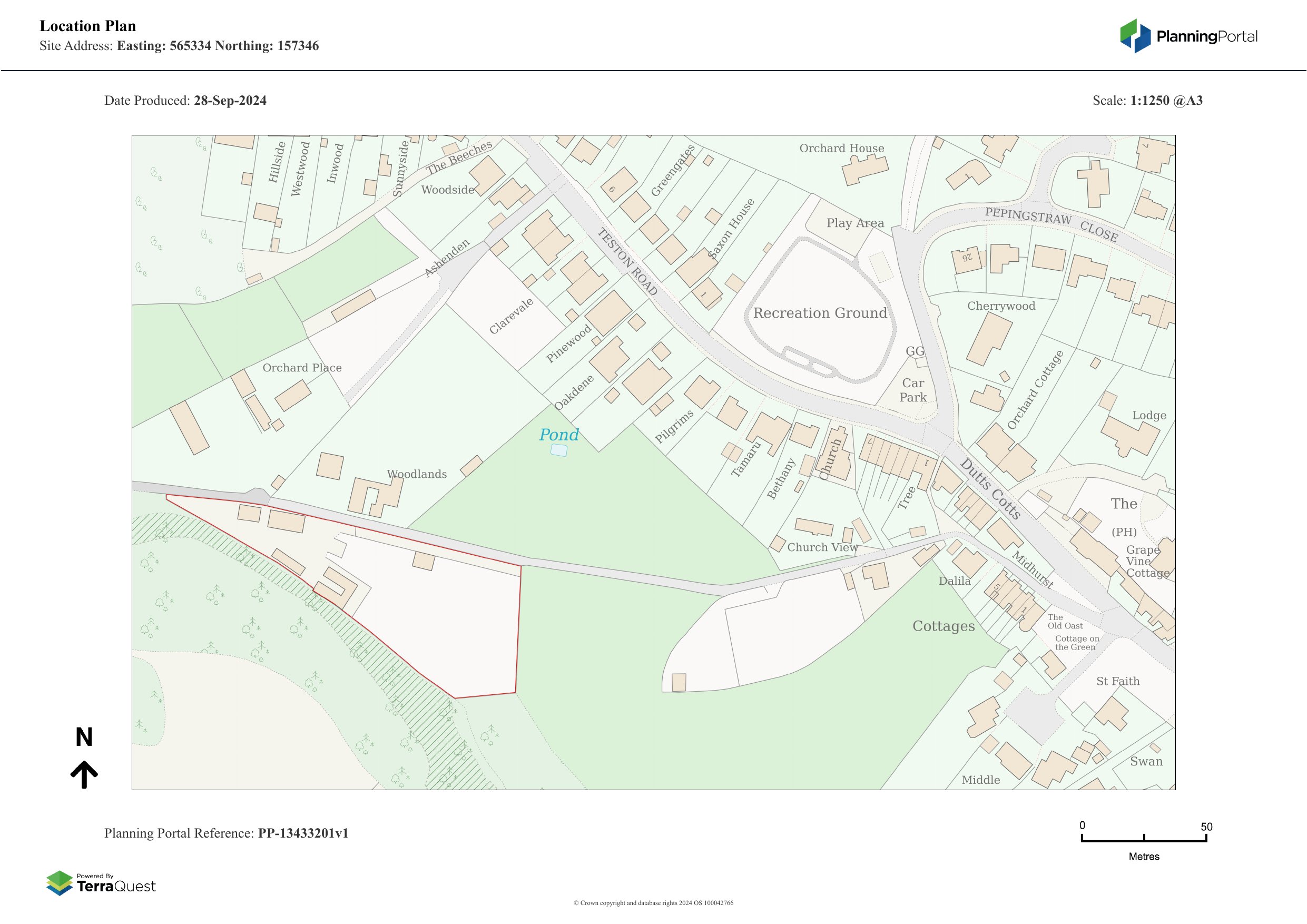Click the Woodlands property label
The image size is (1307, 924).
pos(416,474)
